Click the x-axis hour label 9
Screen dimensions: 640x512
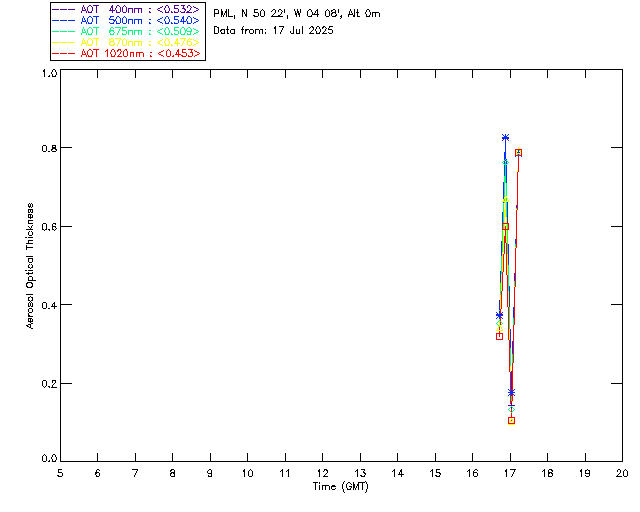(x=210, y=474)
